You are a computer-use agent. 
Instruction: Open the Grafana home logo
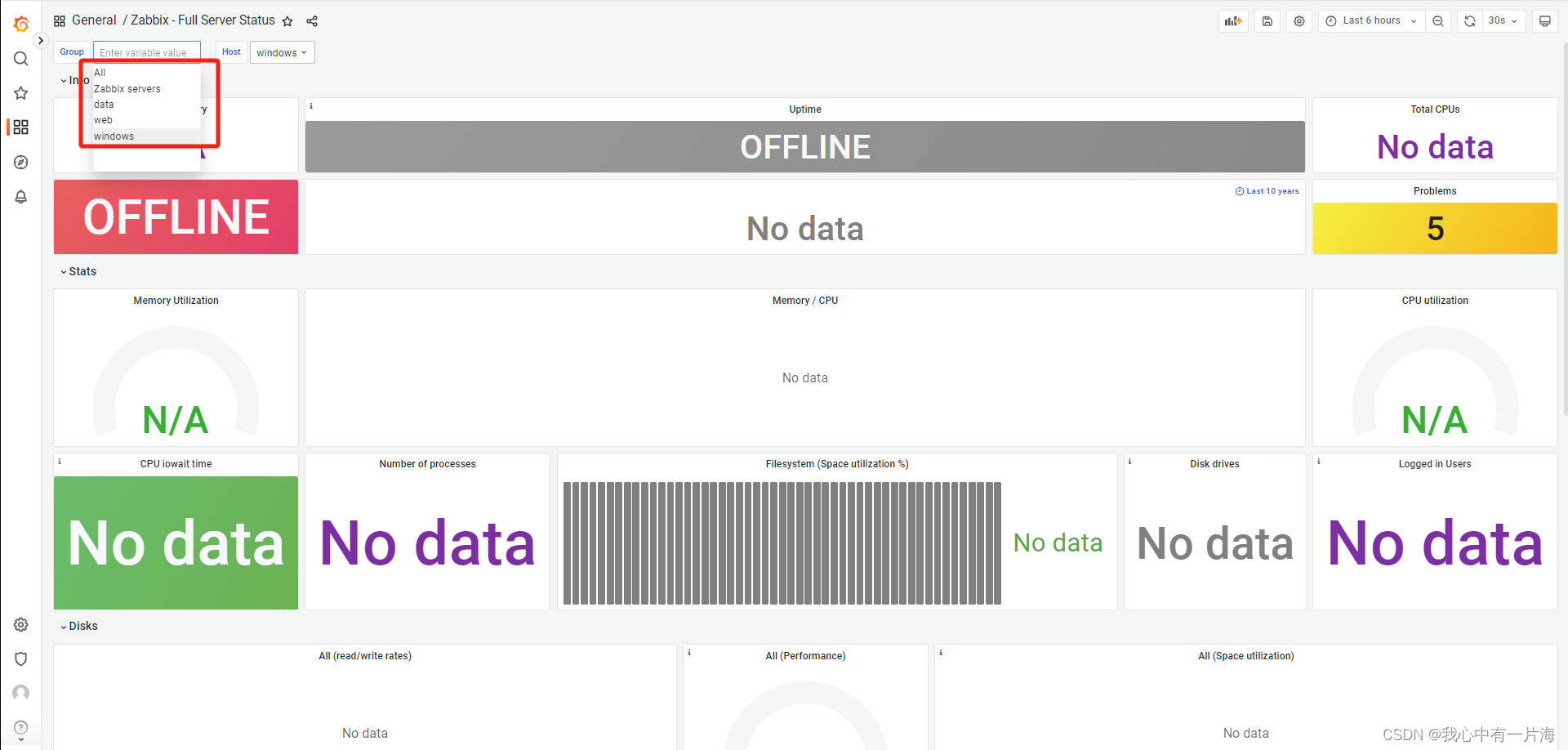coord(21,25)
